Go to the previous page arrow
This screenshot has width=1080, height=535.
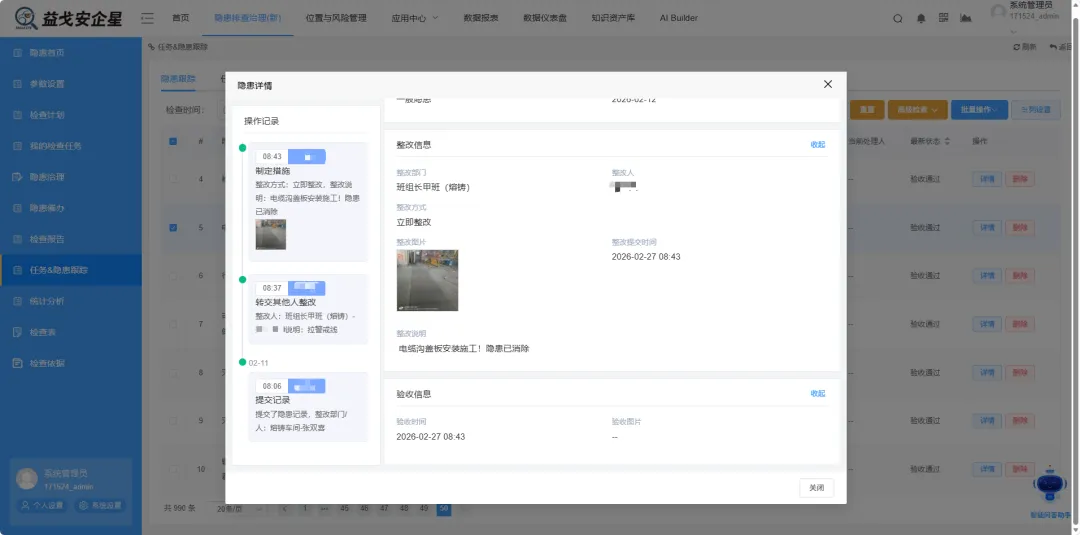(285, 509)
